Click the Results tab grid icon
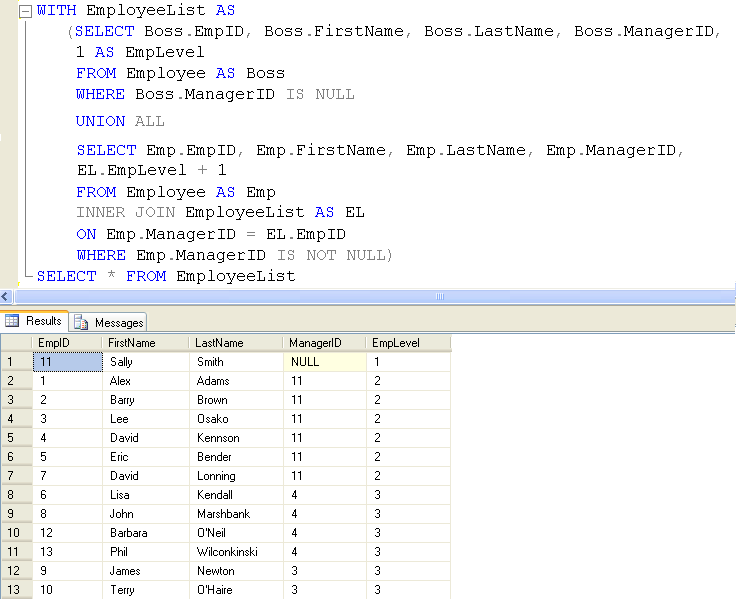 click(x=12, y=321)
